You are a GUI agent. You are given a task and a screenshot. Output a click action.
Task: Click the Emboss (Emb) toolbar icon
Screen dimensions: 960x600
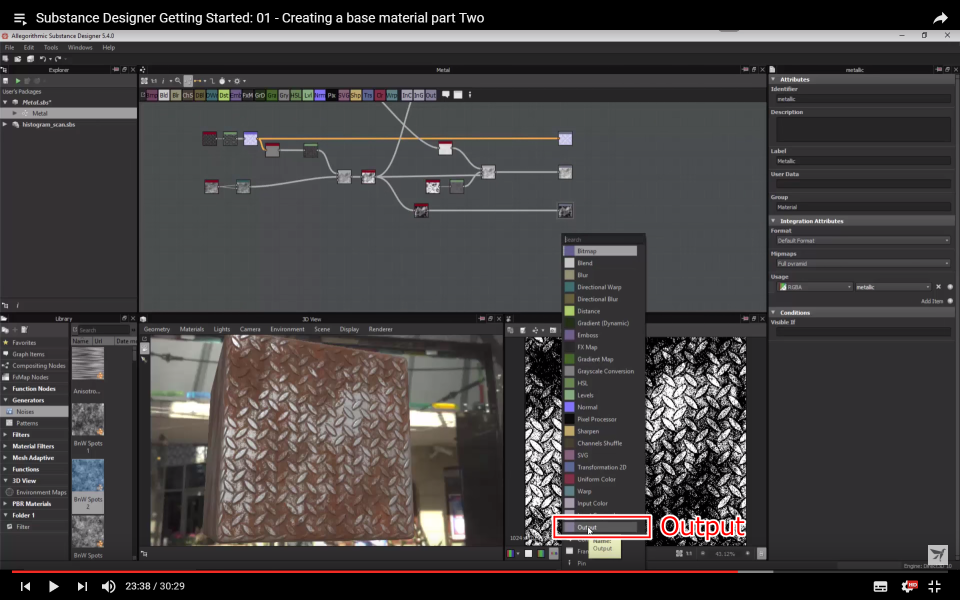[236, 95]
